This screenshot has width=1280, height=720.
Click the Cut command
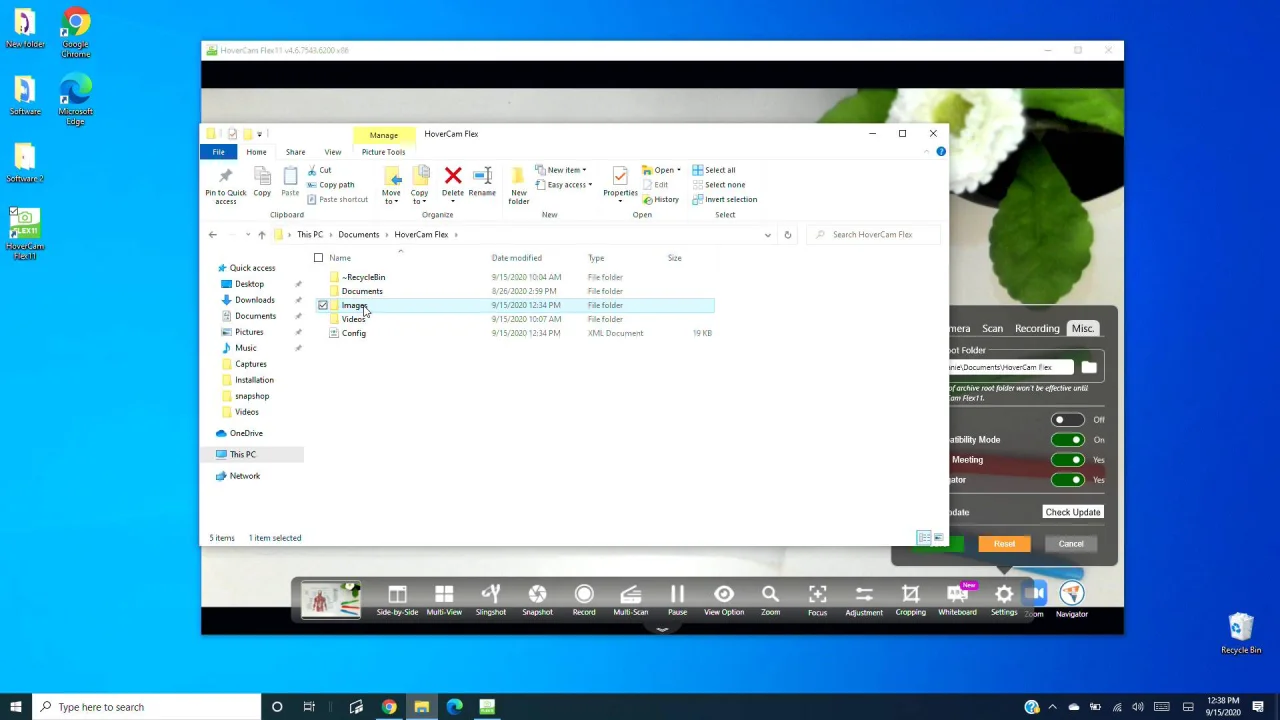point(319,170)
